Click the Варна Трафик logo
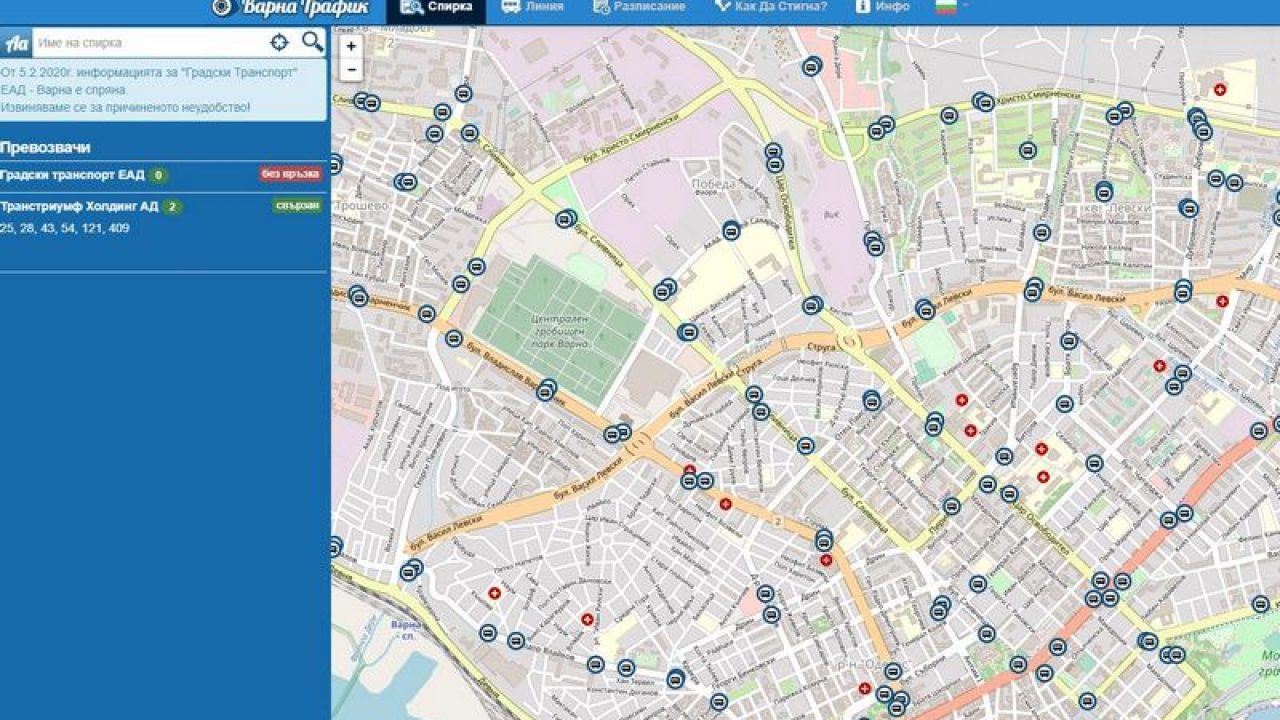 pos(290,8)
